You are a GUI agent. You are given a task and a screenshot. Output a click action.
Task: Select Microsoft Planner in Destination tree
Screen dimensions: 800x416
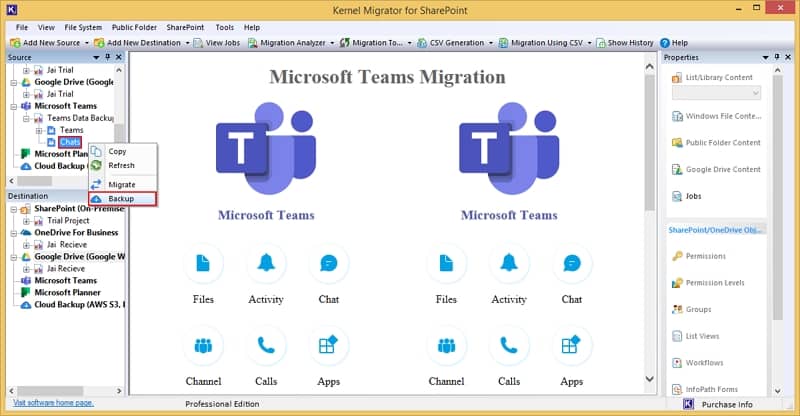point(67,292)
